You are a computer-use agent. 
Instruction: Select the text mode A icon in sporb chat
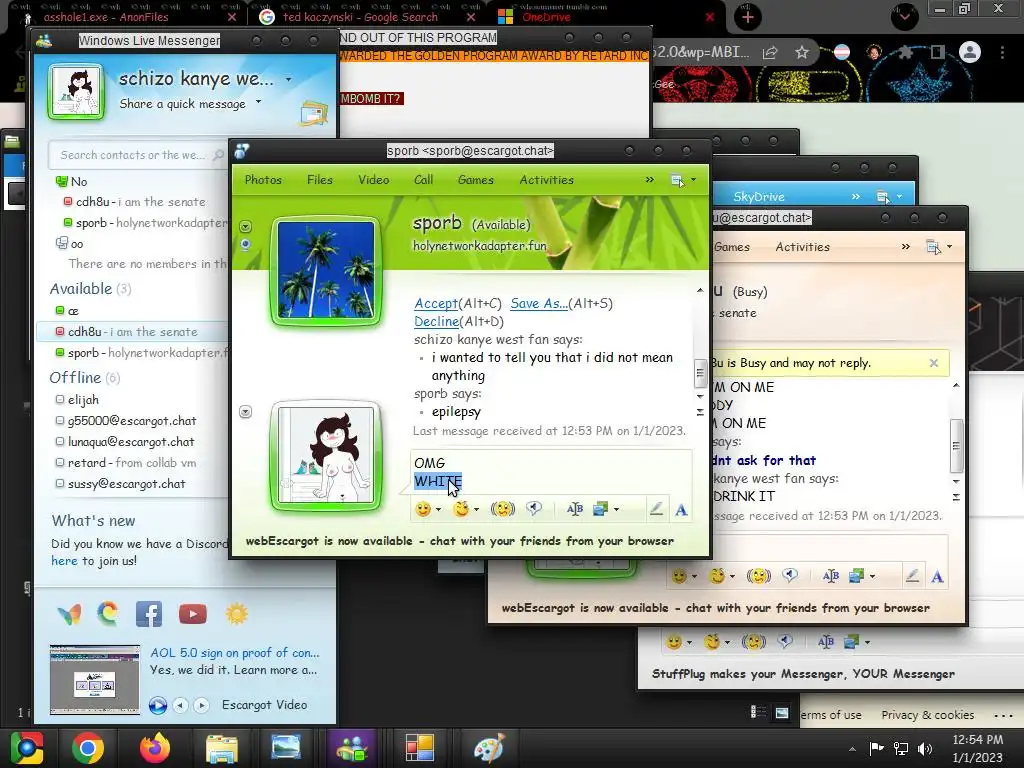coord(681,510)
